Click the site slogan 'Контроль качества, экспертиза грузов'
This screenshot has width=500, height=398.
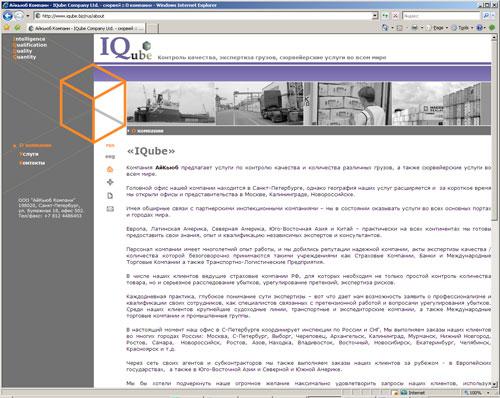point(272,57)
